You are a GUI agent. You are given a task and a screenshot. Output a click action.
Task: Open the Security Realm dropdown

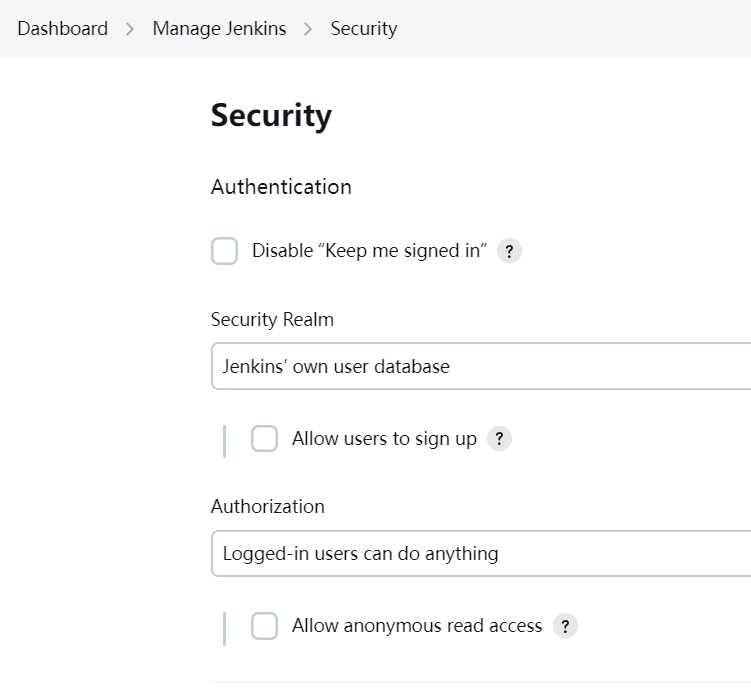481,366
